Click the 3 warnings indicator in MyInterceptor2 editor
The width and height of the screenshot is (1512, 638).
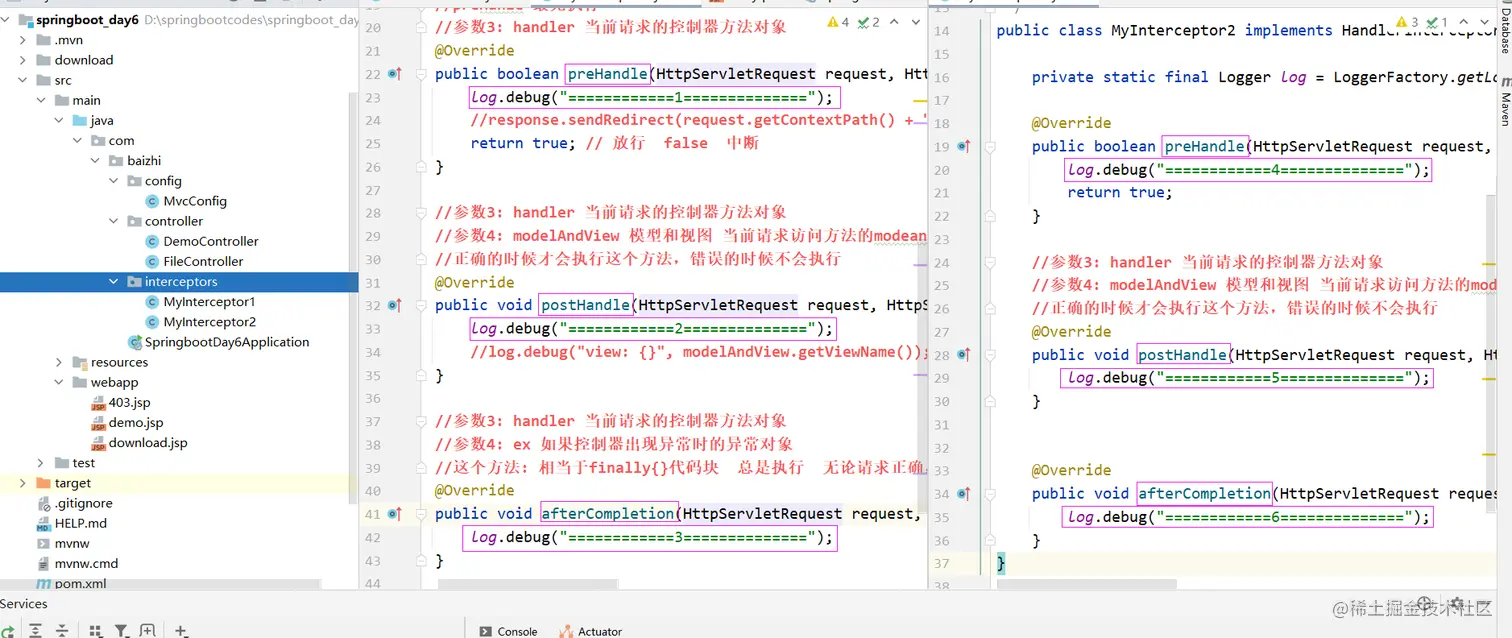(1408, 22)
